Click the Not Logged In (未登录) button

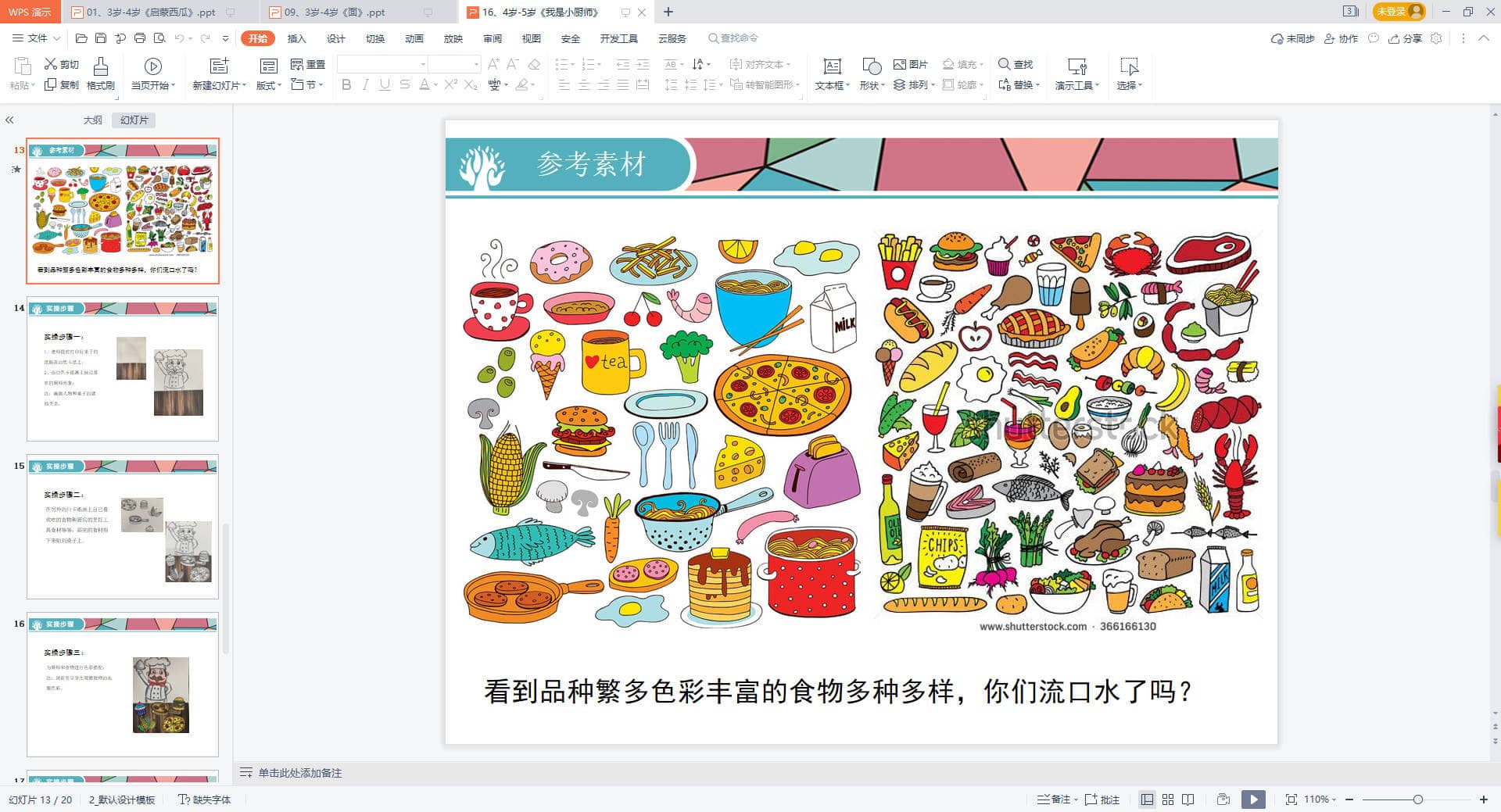(x=1399, y=11)
